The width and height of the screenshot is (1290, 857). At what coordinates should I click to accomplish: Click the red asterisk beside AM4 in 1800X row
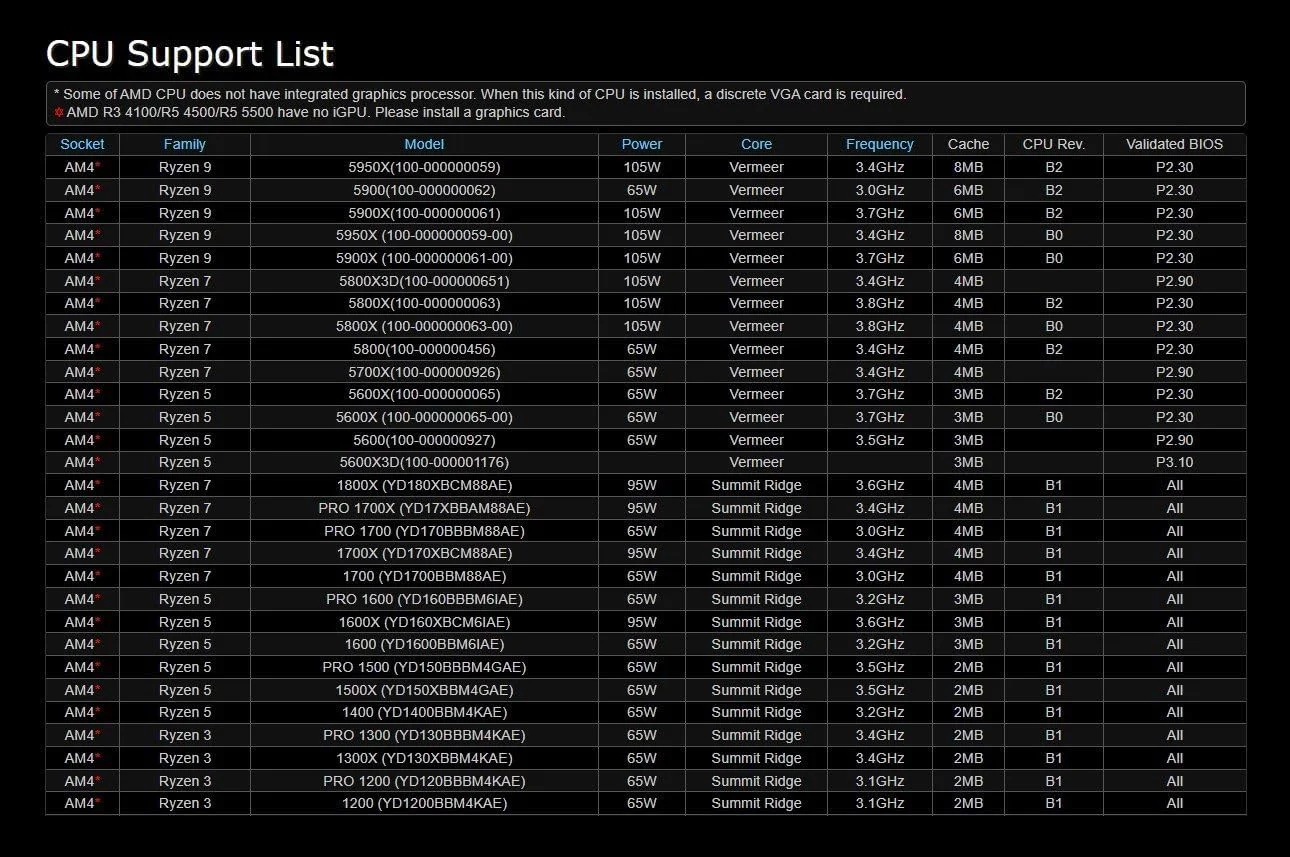98,484
